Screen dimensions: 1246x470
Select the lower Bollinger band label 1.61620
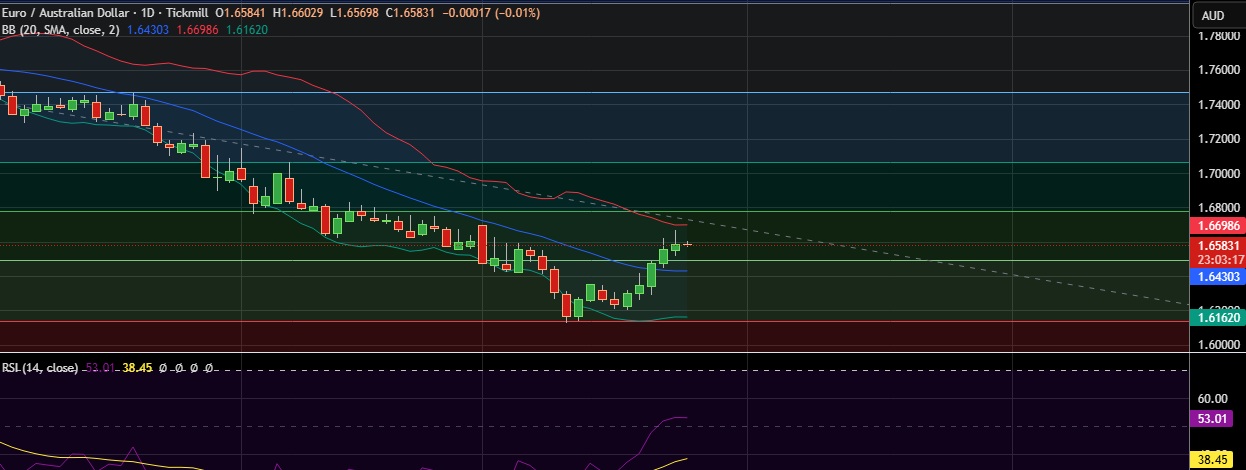coord(1217,317)
